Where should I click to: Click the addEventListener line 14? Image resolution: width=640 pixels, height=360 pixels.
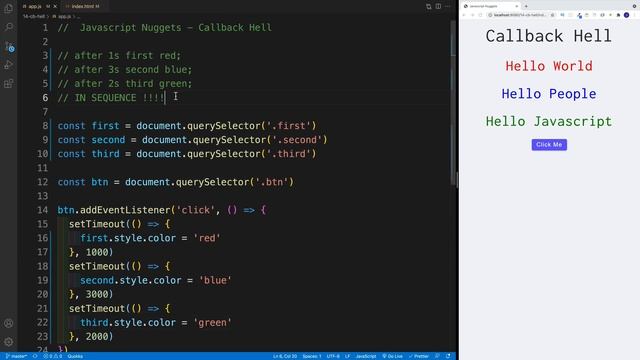(x=162, y=210)
